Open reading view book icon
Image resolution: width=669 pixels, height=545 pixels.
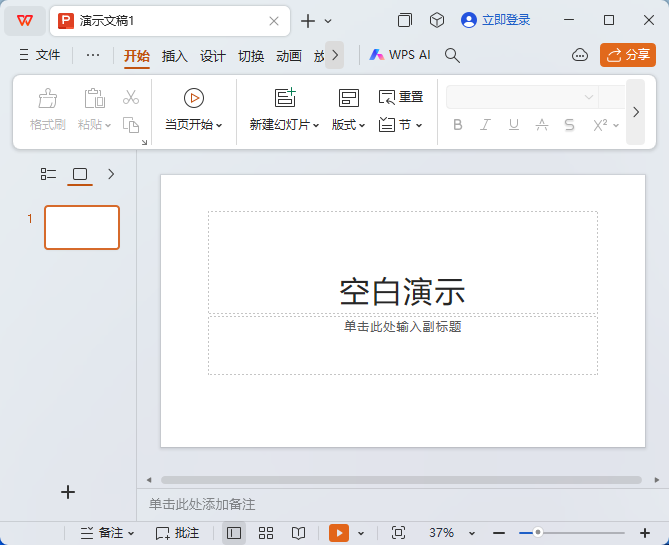pos(298,533)
